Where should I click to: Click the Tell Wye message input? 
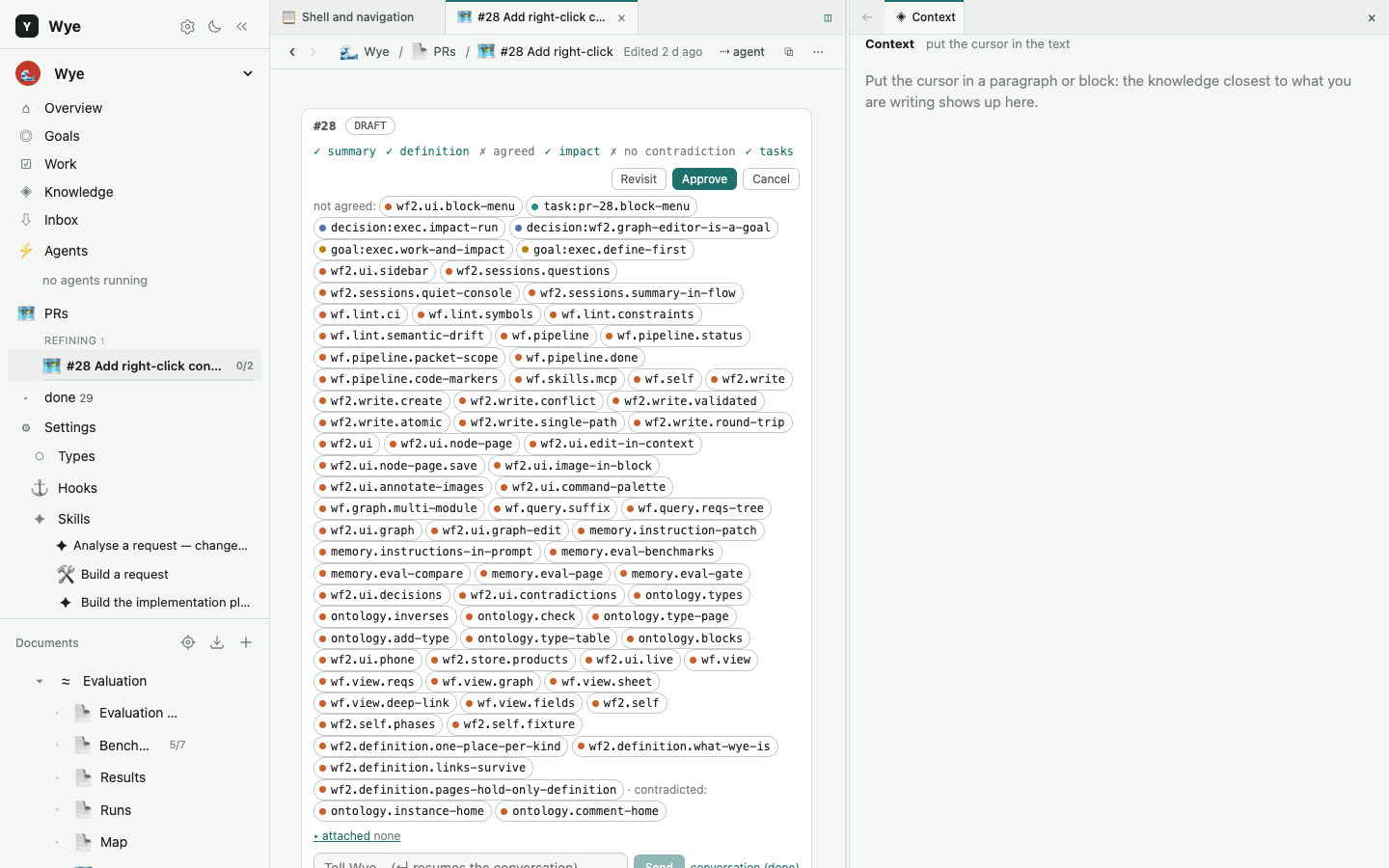tap(471, 862)
